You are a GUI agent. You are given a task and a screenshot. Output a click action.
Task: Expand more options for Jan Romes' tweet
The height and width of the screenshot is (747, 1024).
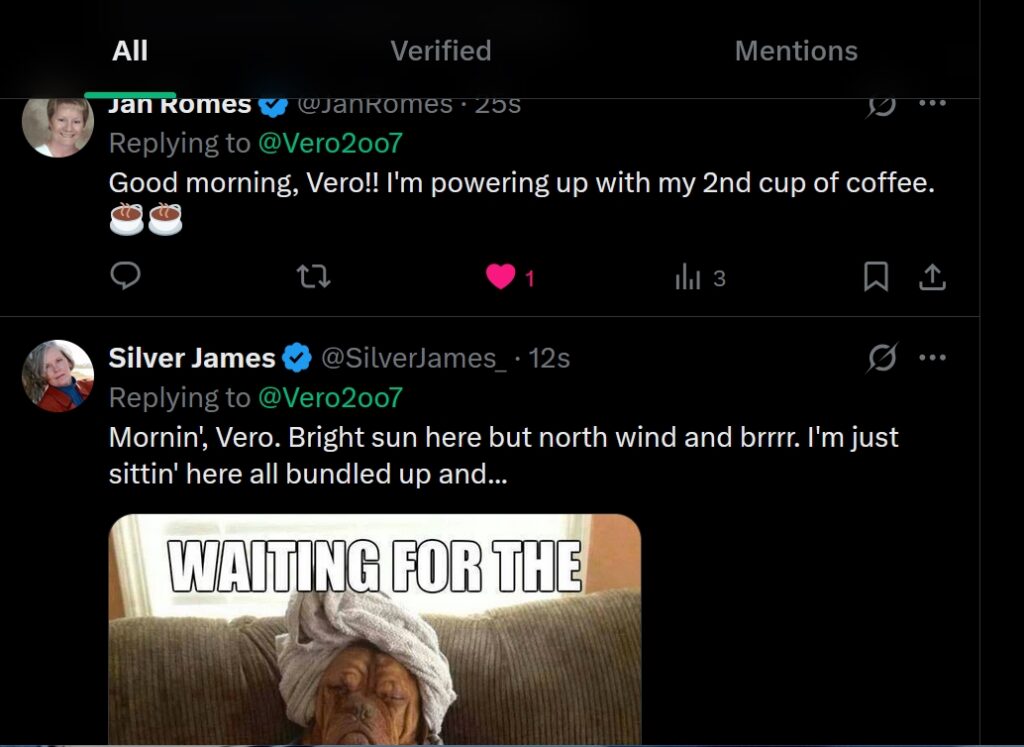tap(932, 104)
